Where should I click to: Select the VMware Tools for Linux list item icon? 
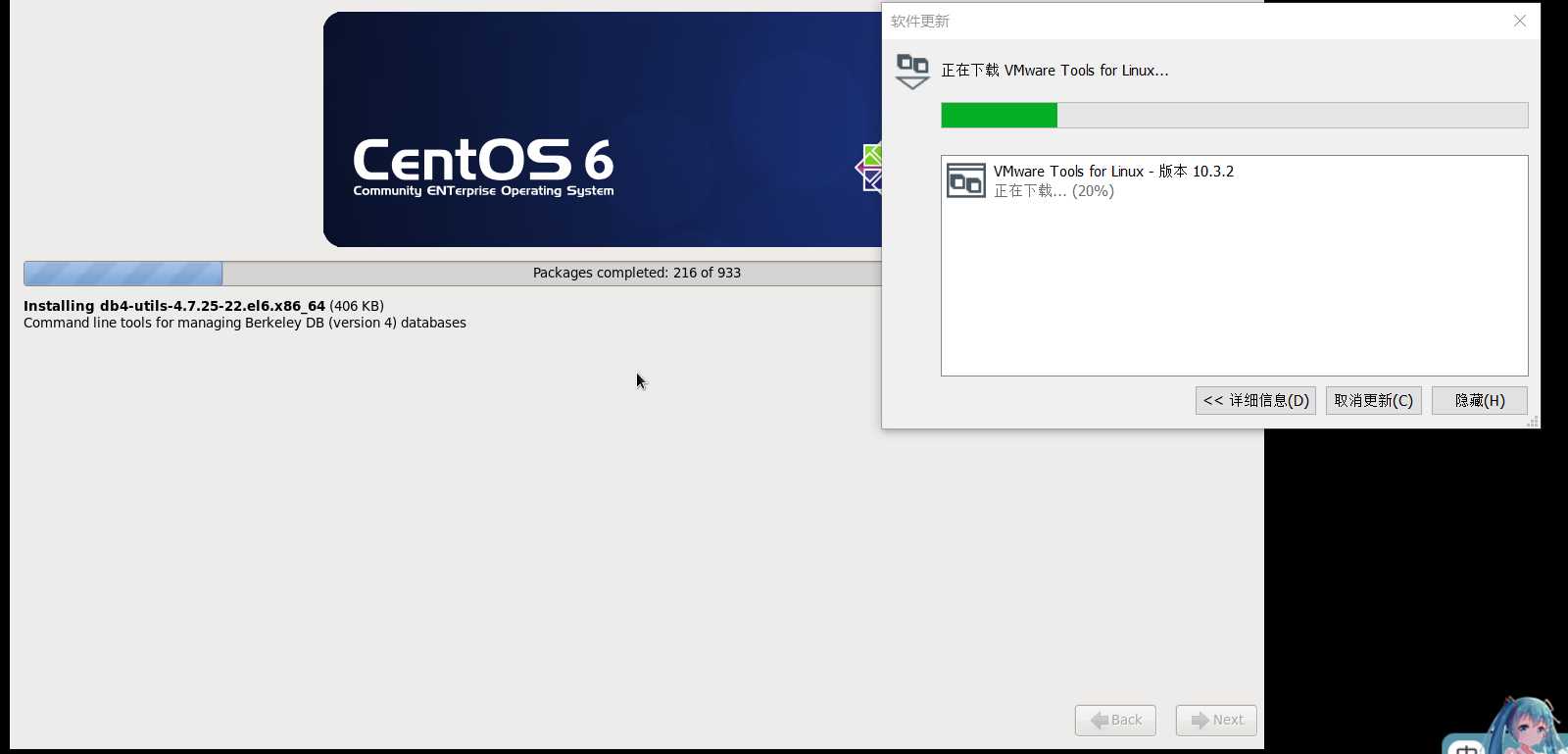[966, 180]
